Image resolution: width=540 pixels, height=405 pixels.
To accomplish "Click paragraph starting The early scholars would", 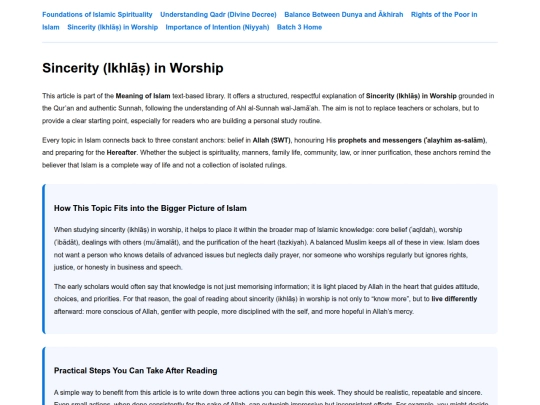I will pos(267,299).
